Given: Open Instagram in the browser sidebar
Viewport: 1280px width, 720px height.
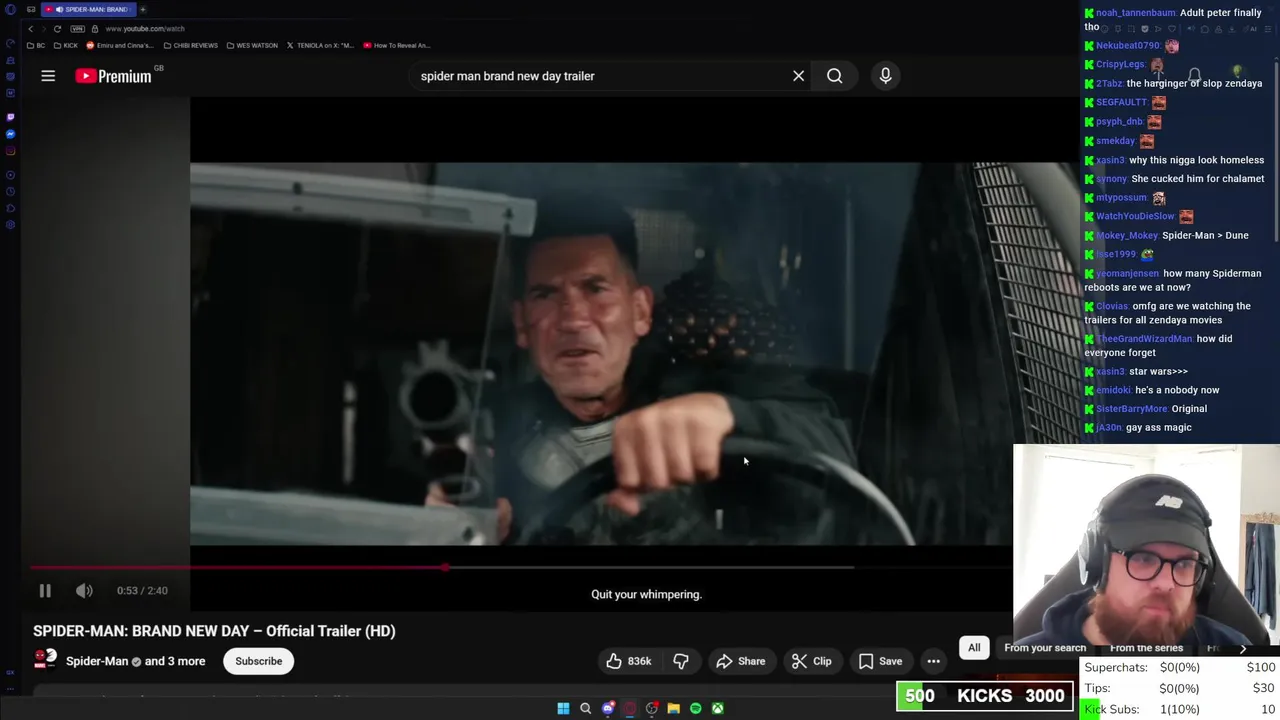Looking at the screenshot, I should [x=11, y=151].
